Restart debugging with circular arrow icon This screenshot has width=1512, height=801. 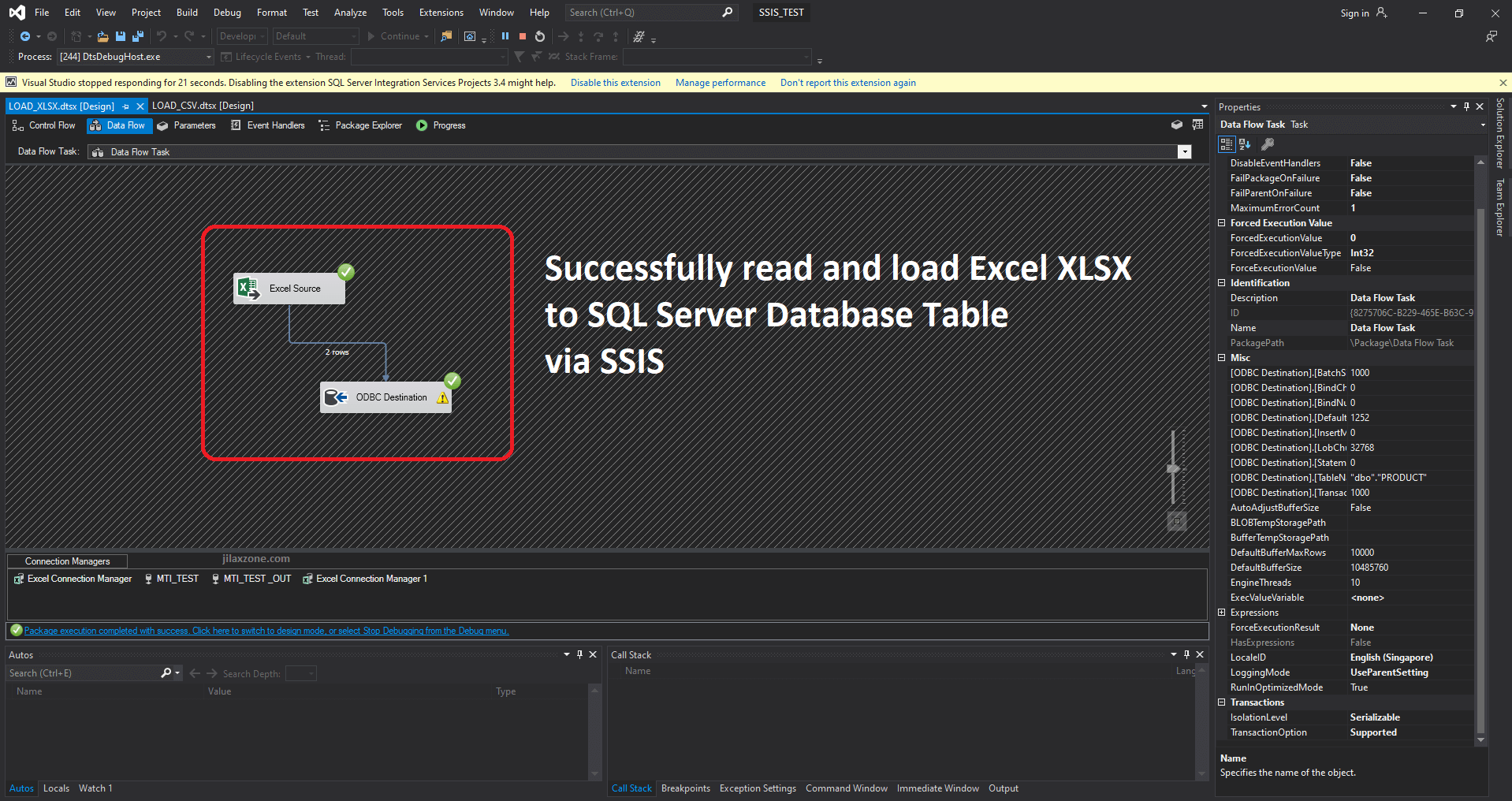tap(540, 36)
